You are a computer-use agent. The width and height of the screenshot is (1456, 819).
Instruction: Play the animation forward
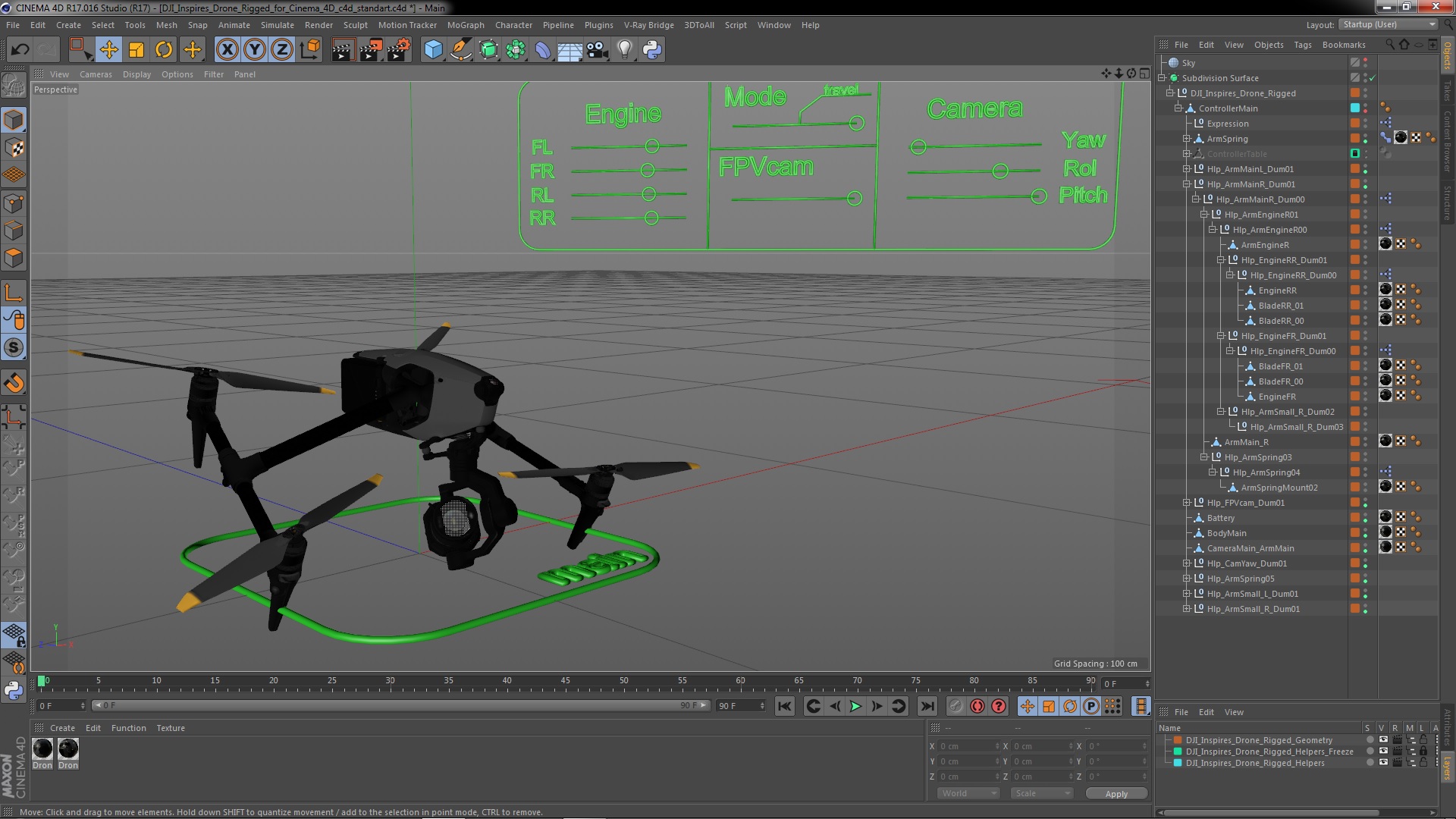point(855,706)
